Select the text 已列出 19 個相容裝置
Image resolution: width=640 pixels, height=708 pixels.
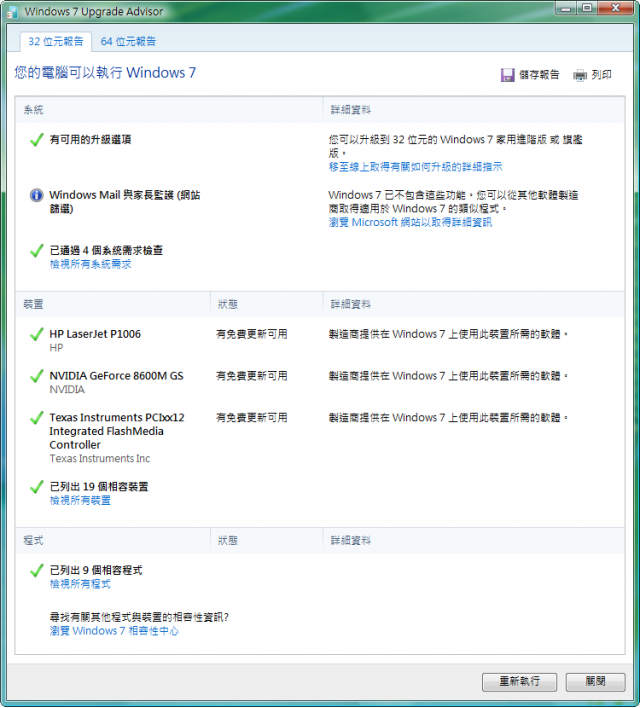point(99,487)
